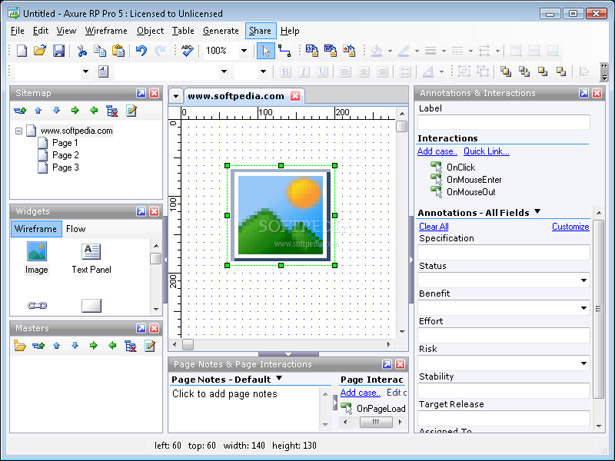615x461 pixels.
Task: Delete master in the Masters toolbar
Action: (130, 346)
